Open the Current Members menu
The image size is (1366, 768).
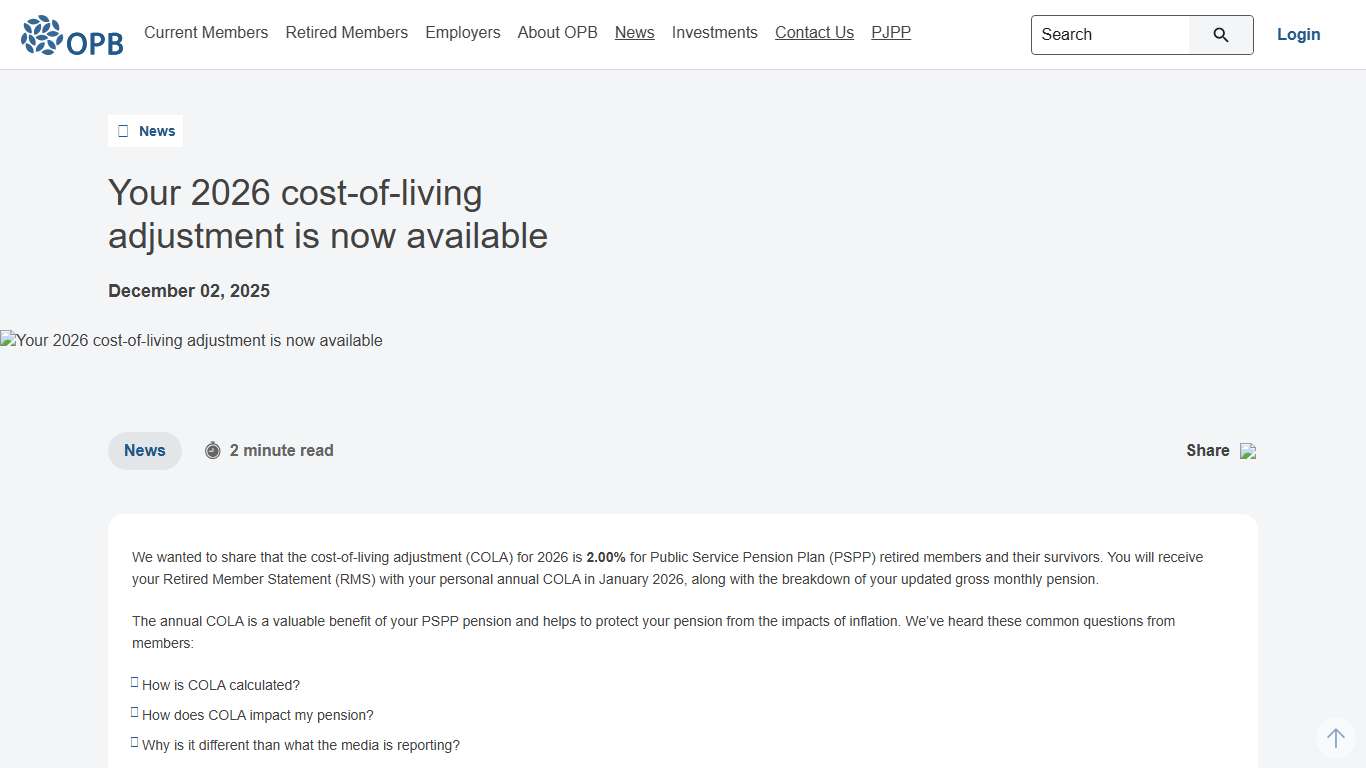206,32
